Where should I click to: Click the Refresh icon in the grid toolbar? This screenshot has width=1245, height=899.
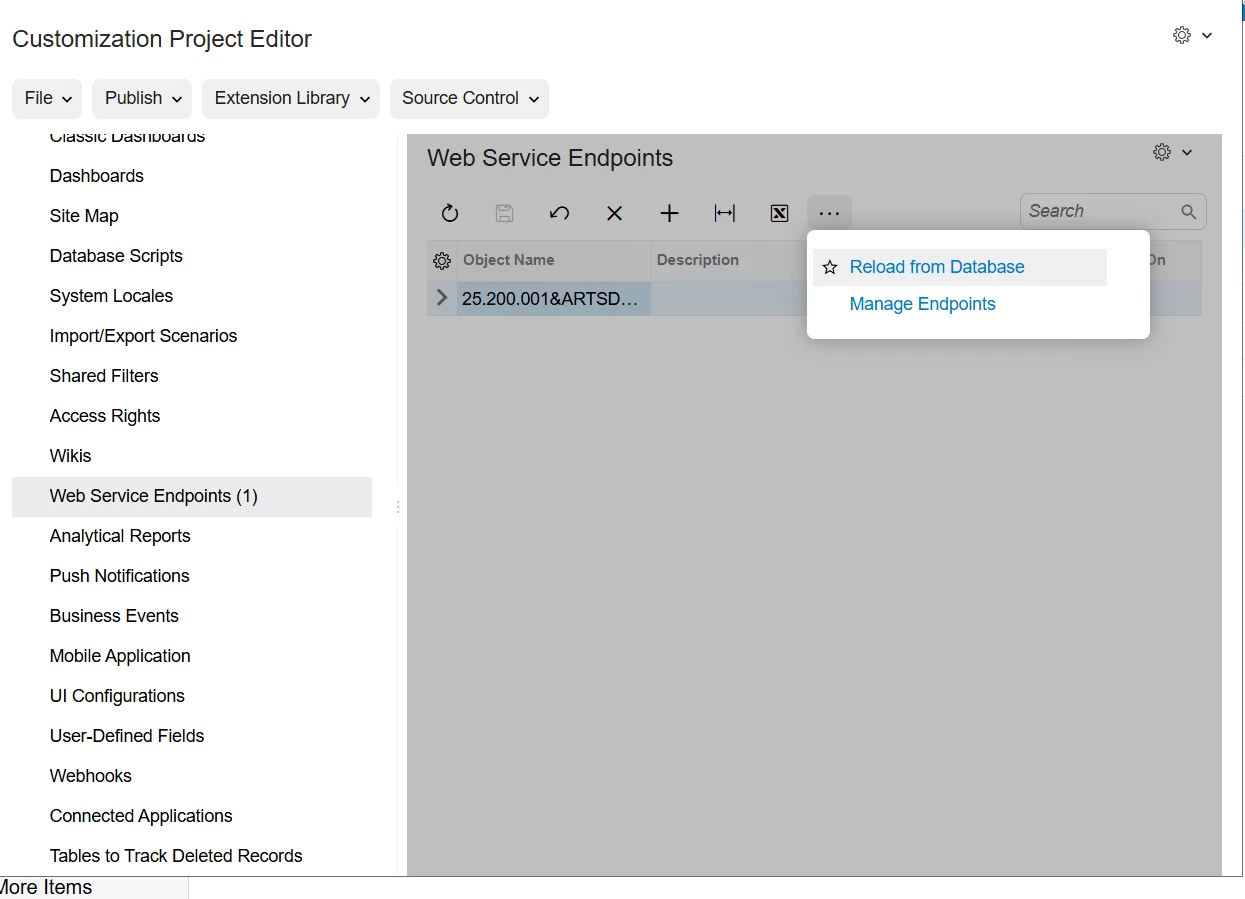click(x=450, y=213)
